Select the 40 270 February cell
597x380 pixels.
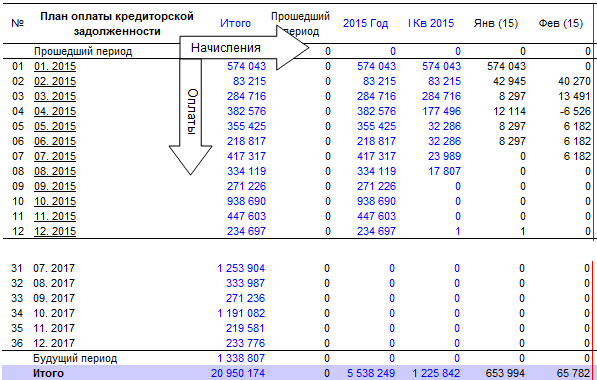(x=574, y=81)
